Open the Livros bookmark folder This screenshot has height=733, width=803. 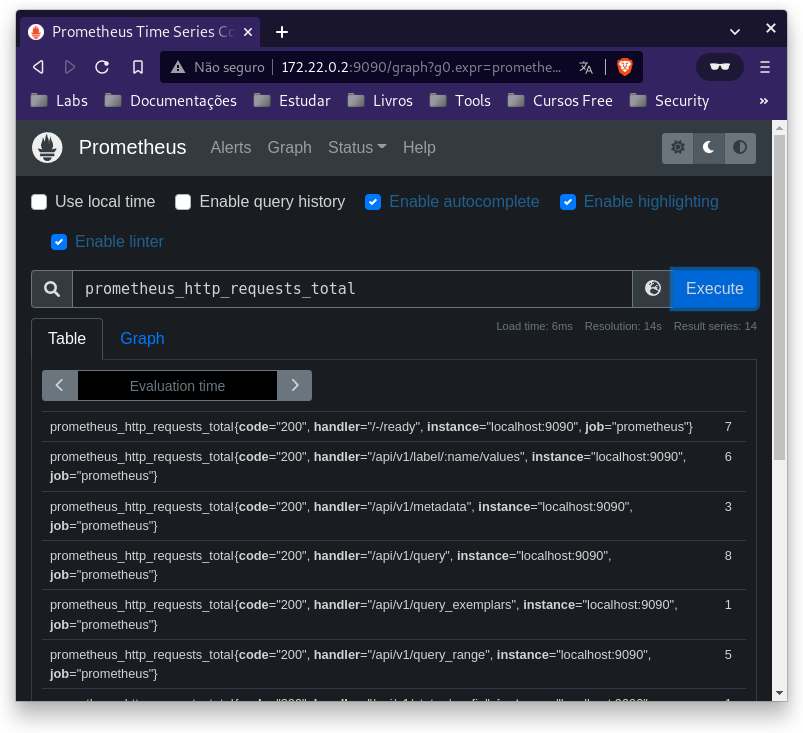click(380, 100)
